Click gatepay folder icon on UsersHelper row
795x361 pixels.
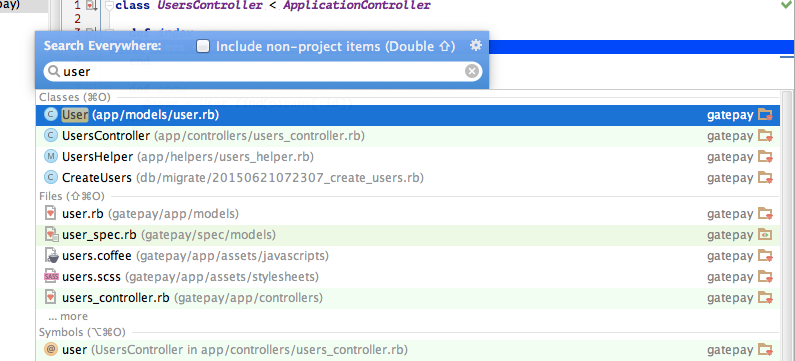coord(766,157)
